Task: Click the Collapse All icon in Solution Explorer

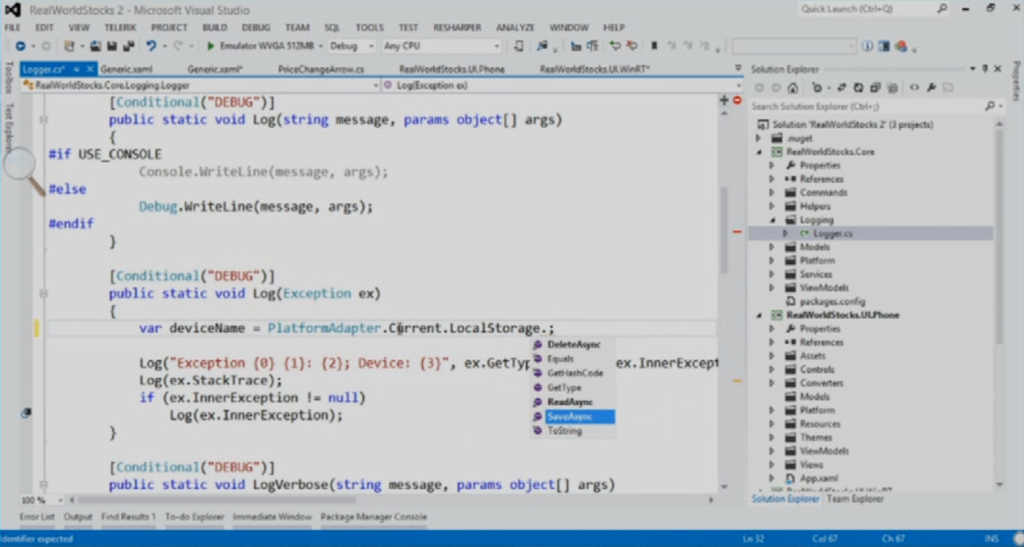Action: (x=875, y=87)
